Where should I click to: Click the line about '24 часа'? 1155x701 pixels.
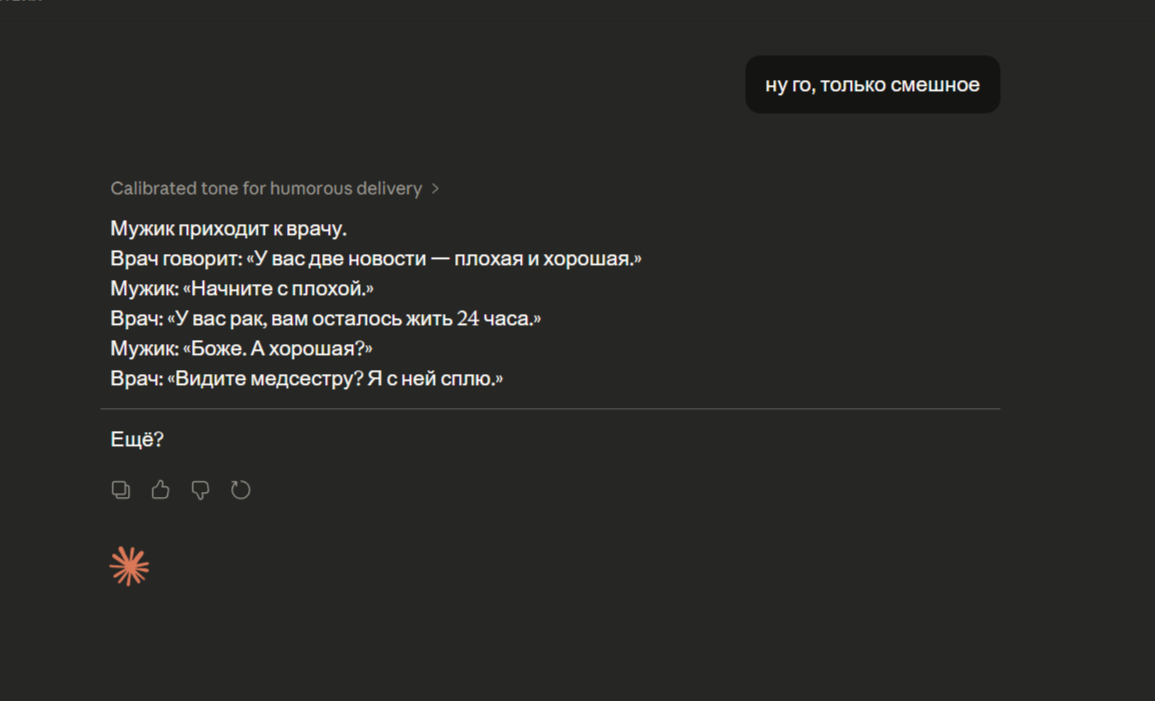[x=325, y=319]
